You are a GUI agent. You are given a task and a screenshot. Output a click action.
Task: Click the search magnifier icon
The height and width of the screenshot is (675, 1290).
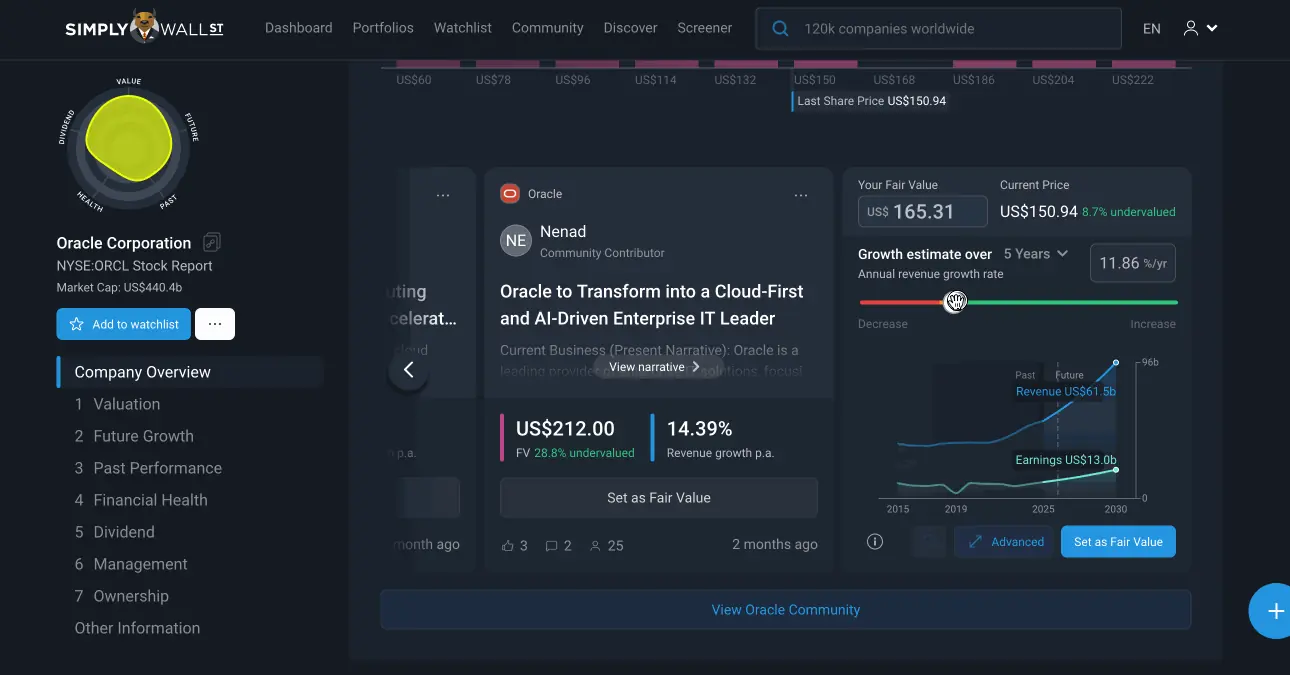(780, 29)
